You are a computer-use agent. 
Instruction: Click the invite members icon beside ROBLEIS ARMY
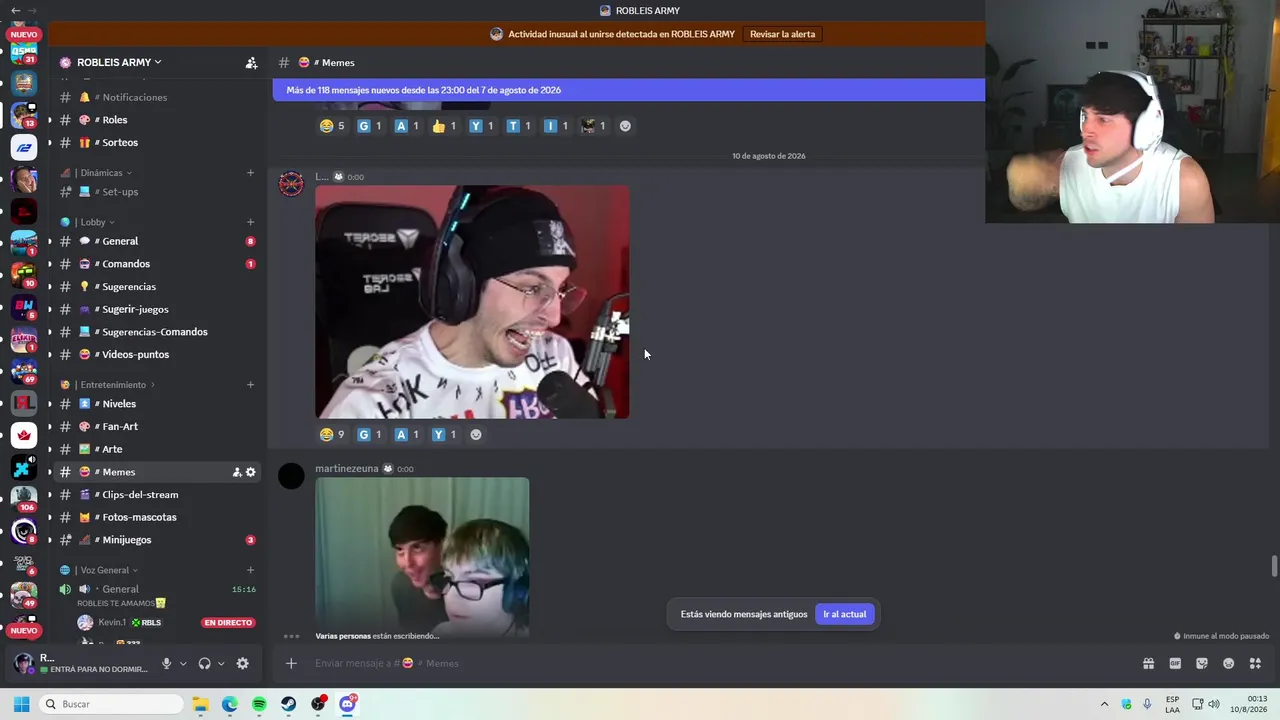[251, 62]
